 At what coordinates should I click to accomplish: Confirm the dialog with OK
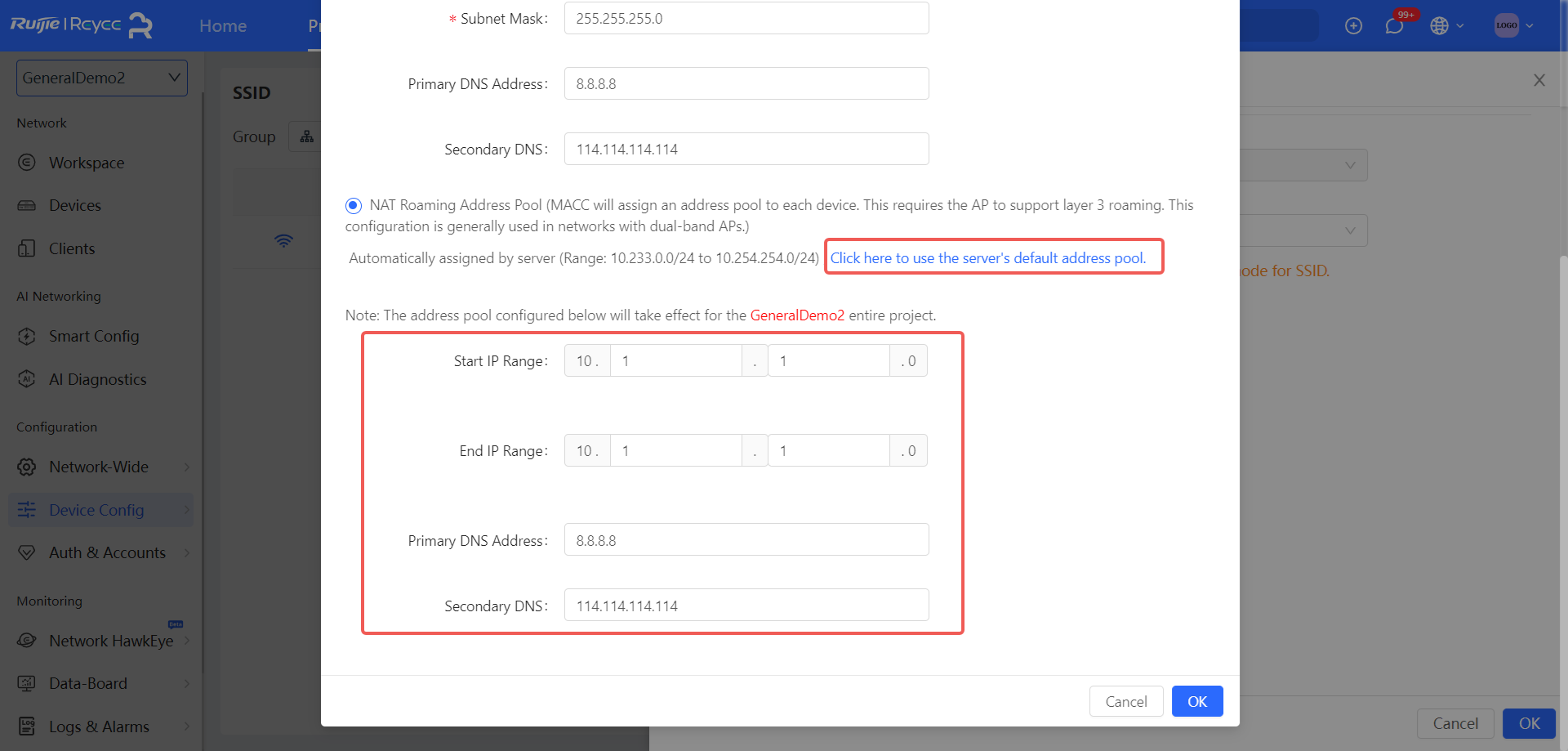pyautogui.click(x=1196, y=701)
